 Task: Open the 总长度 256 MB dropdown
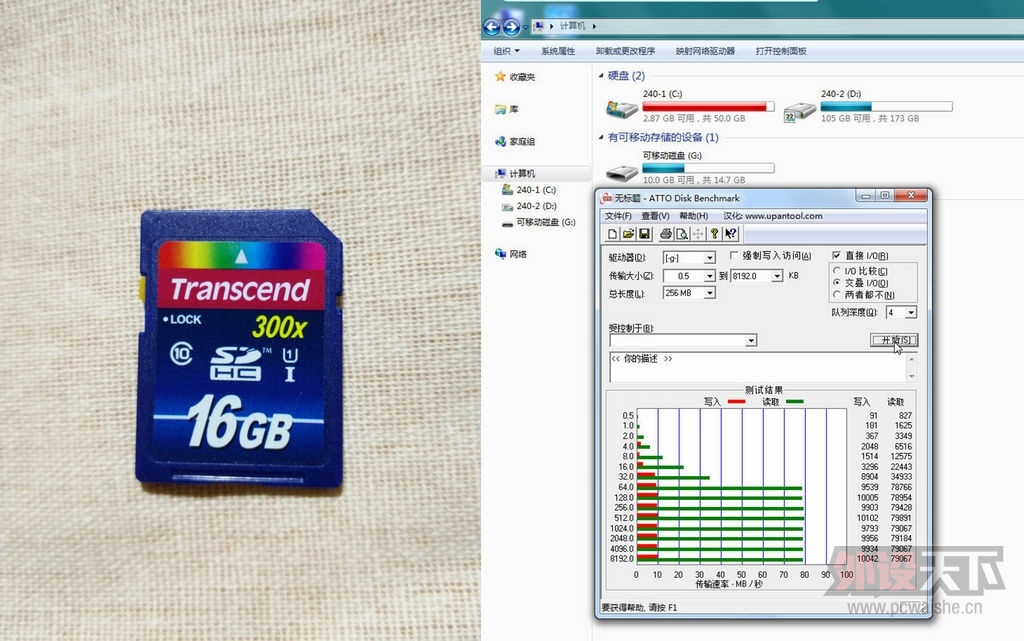click(709, 294)
